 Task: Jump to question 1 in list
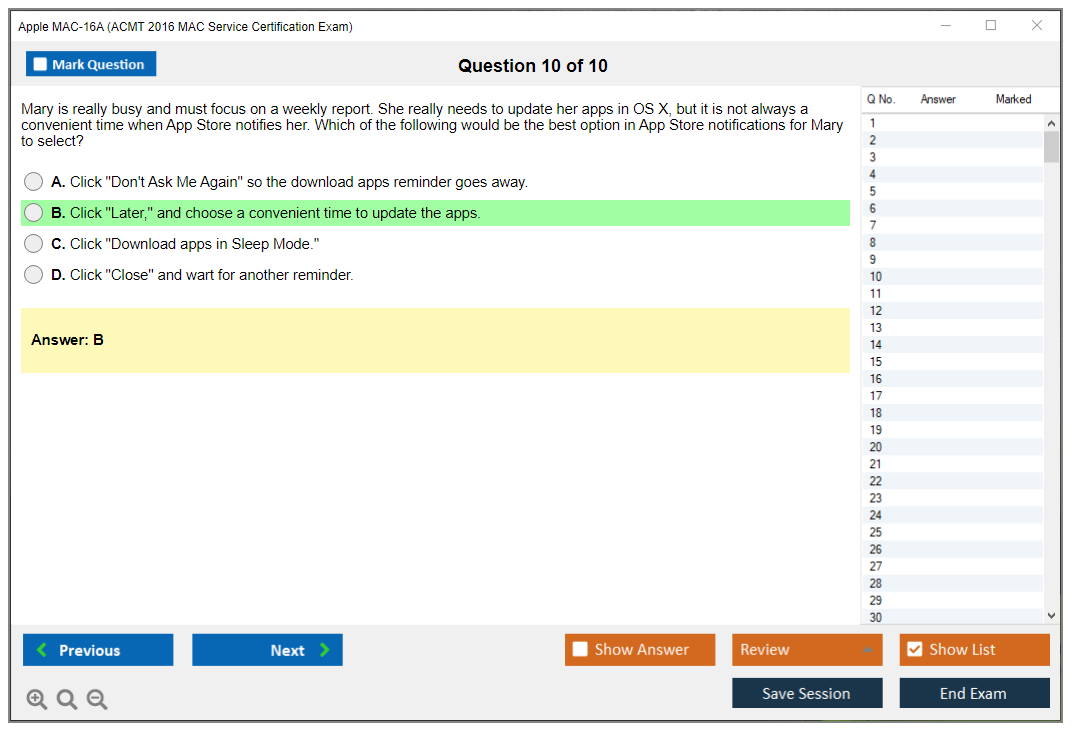point(873,124)
